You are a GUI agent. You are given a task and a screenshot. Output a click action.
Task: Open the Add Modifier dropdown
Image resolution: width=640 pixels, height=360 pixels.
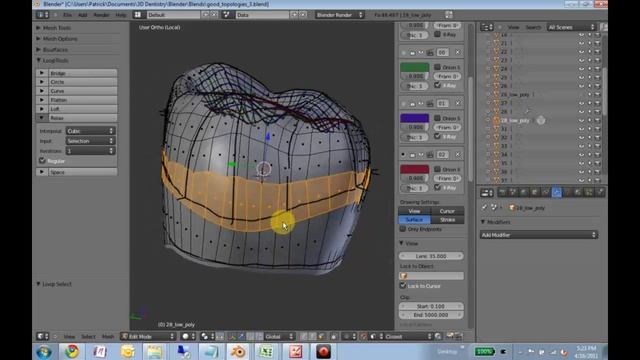pyautogui.click(x=539, y=235)
